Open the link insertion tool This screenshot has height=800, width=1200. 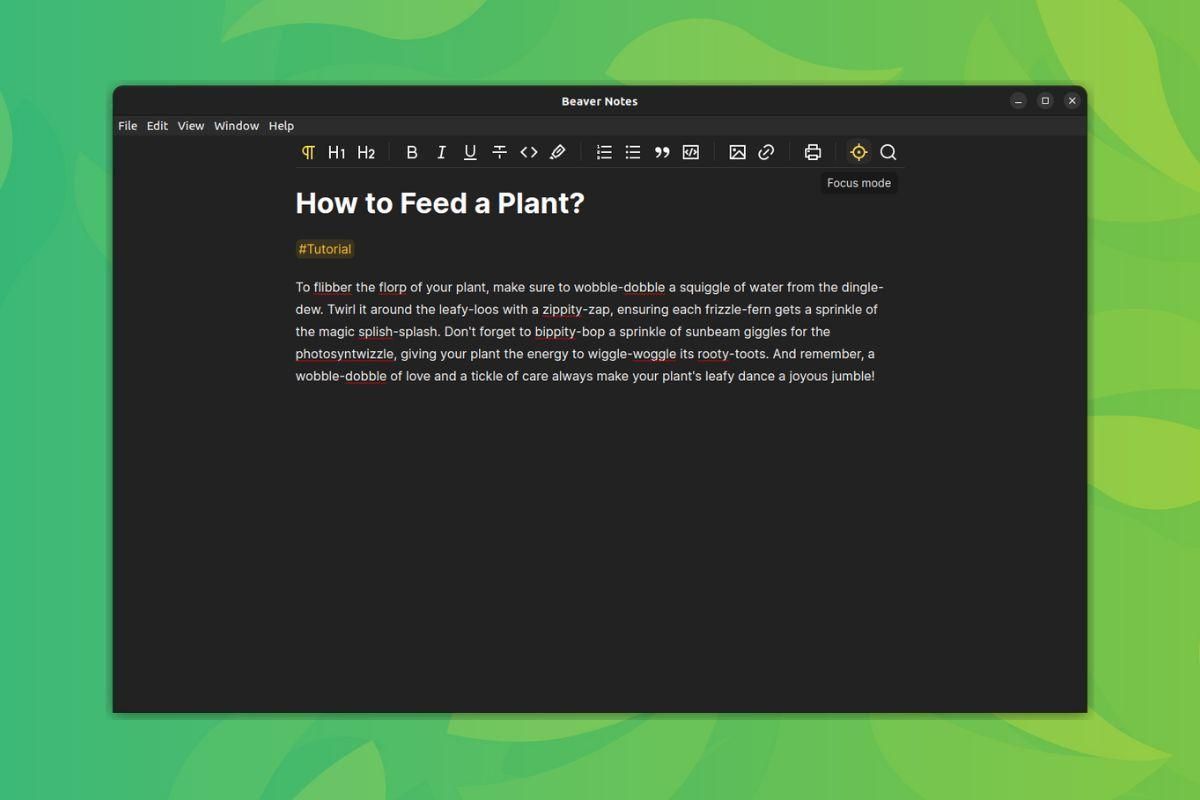point(766,151)
